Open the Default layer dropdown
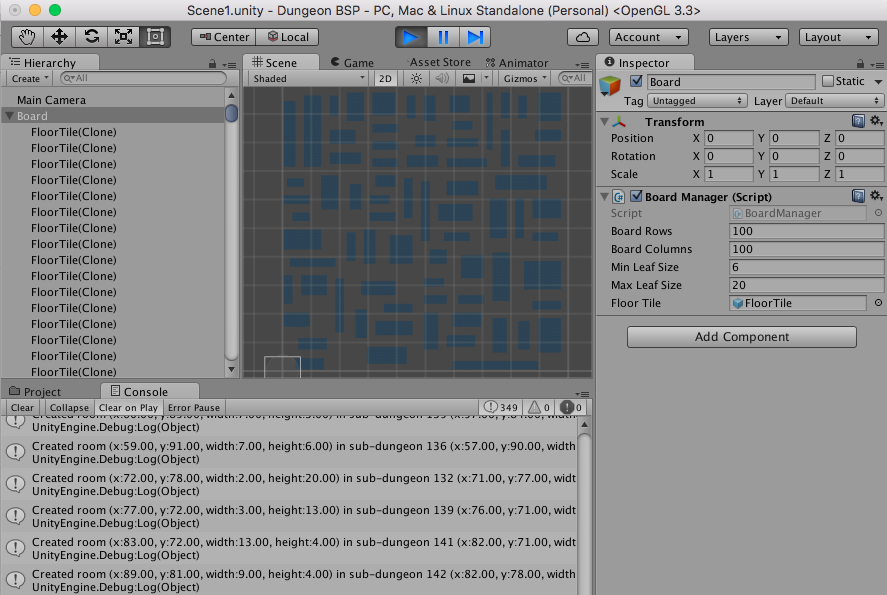 tap(834, 101)
